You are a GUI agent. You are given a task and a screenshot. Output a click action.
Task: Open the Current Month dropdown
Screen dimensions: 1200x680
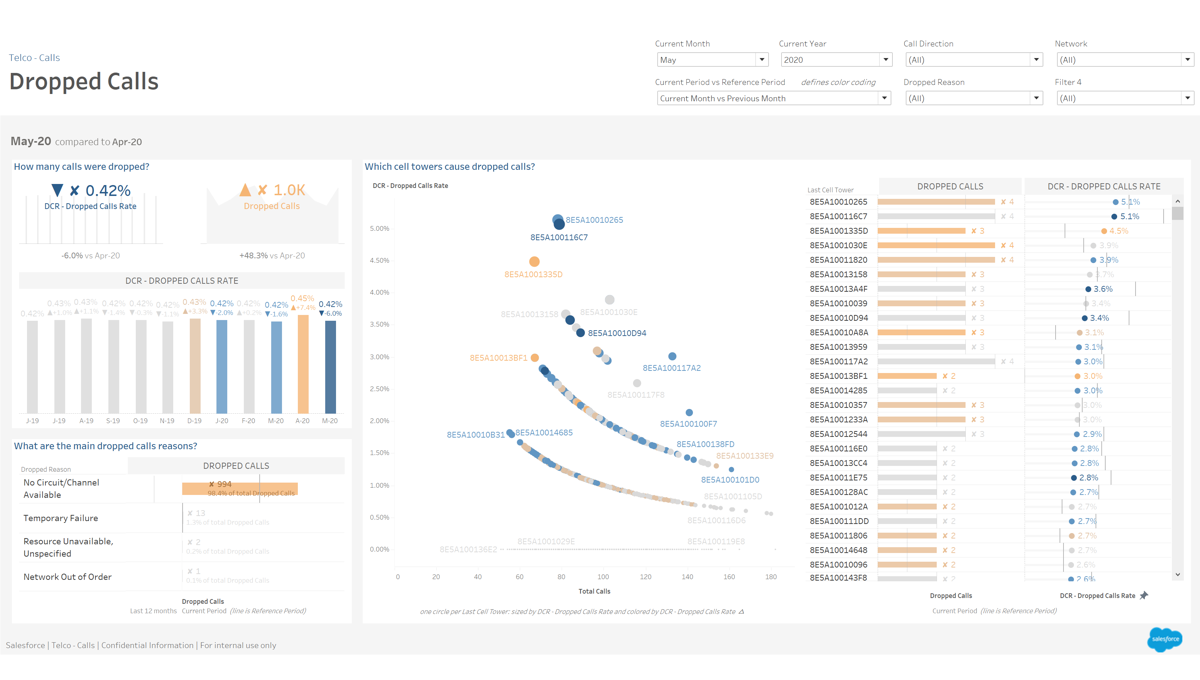[712, 60]
